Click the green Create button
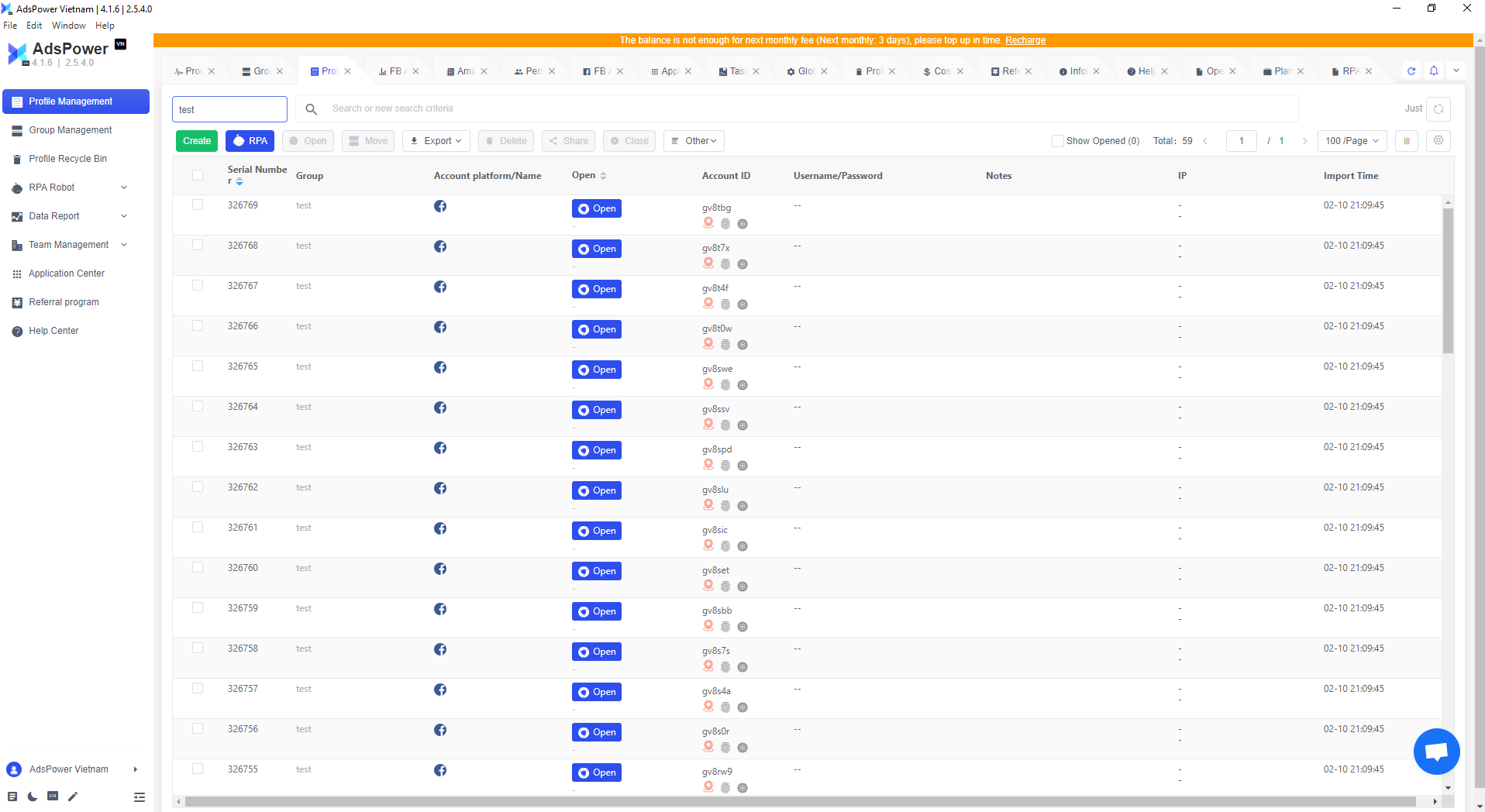This screenshot has width=1485, height=812. click(197, 141)
